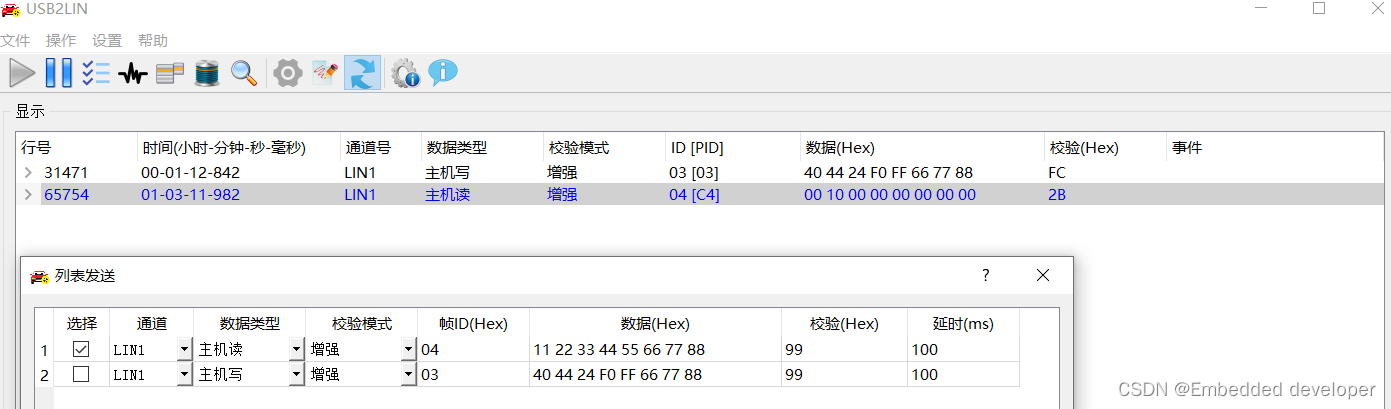This screenshot has height=409, width=1391.
Task: Maximize the USB2LIN window
Action: 1319,9
